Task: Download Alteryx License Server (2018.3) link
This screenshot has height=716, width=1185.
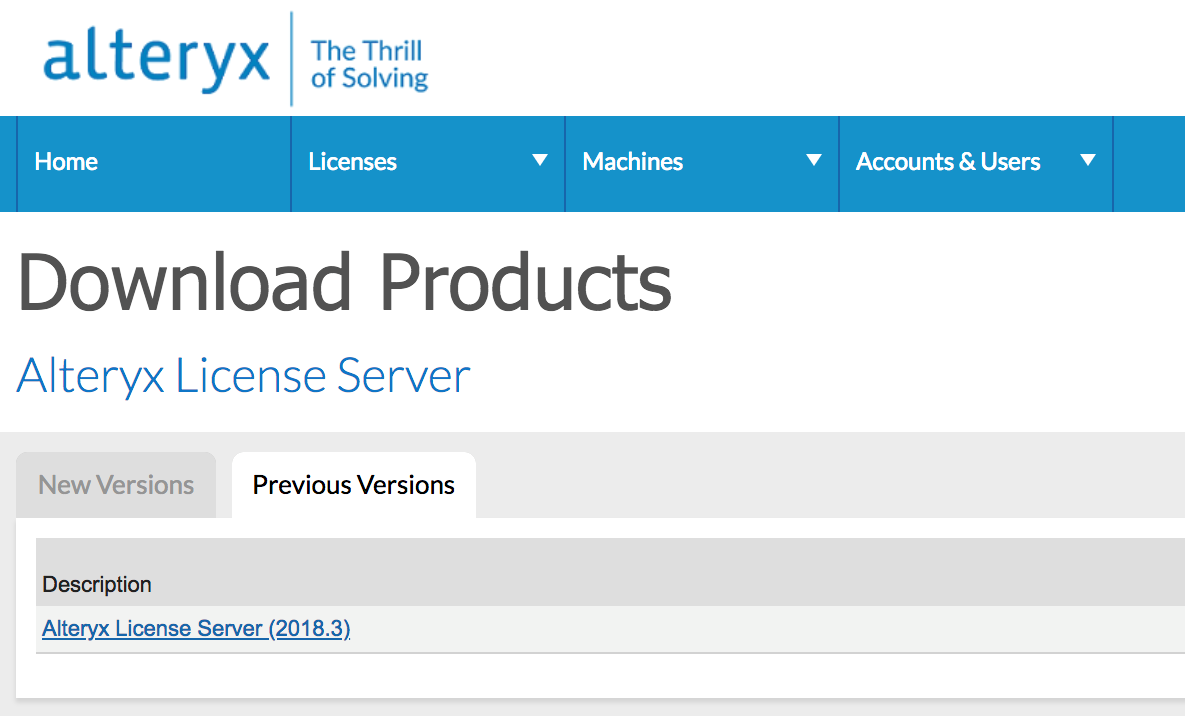Action: click(x=196, y=629)
